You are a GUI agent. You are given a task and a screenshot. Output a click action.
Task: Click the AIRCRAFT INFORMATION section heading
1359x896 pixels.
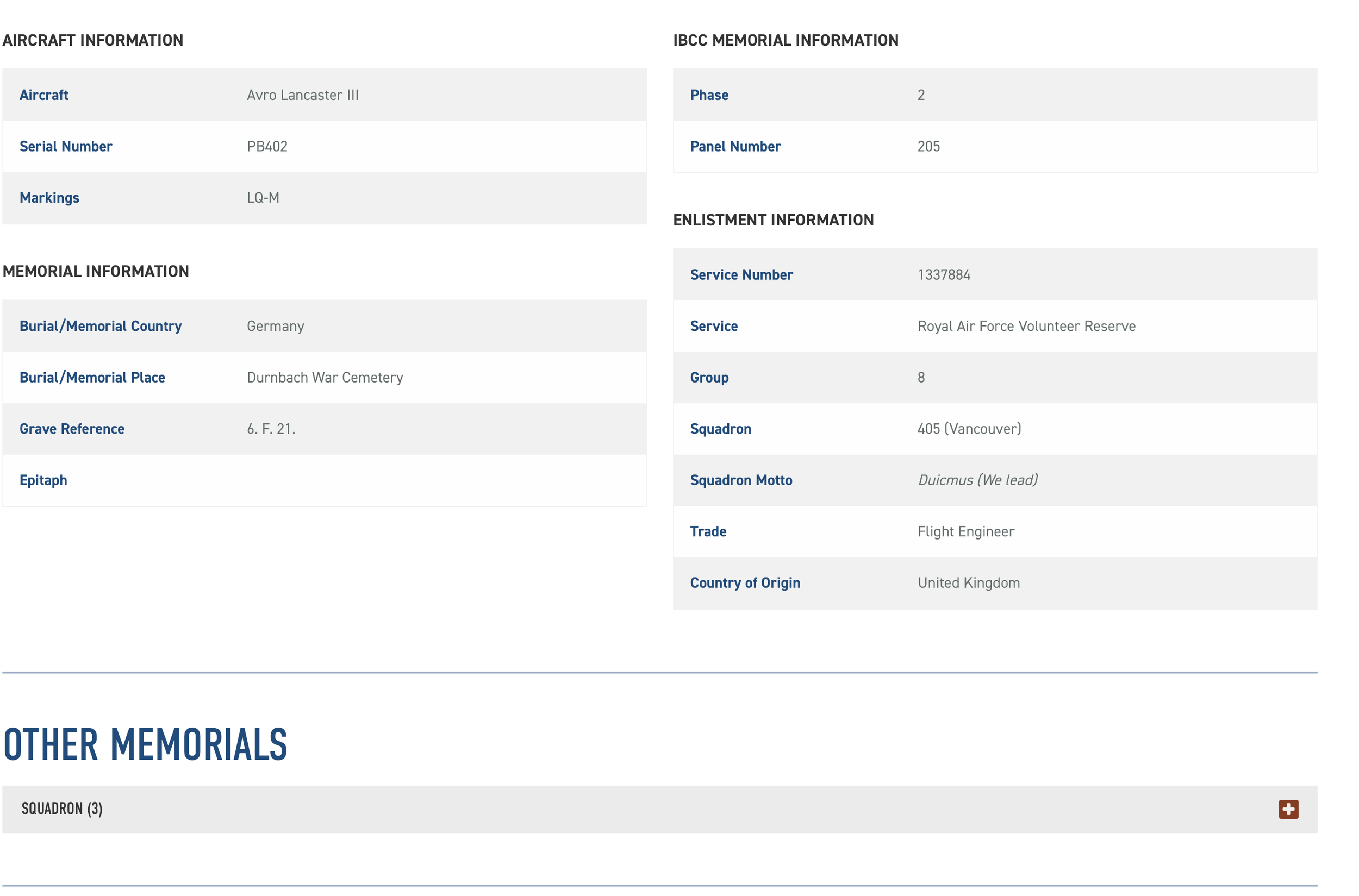click(92, 41)
